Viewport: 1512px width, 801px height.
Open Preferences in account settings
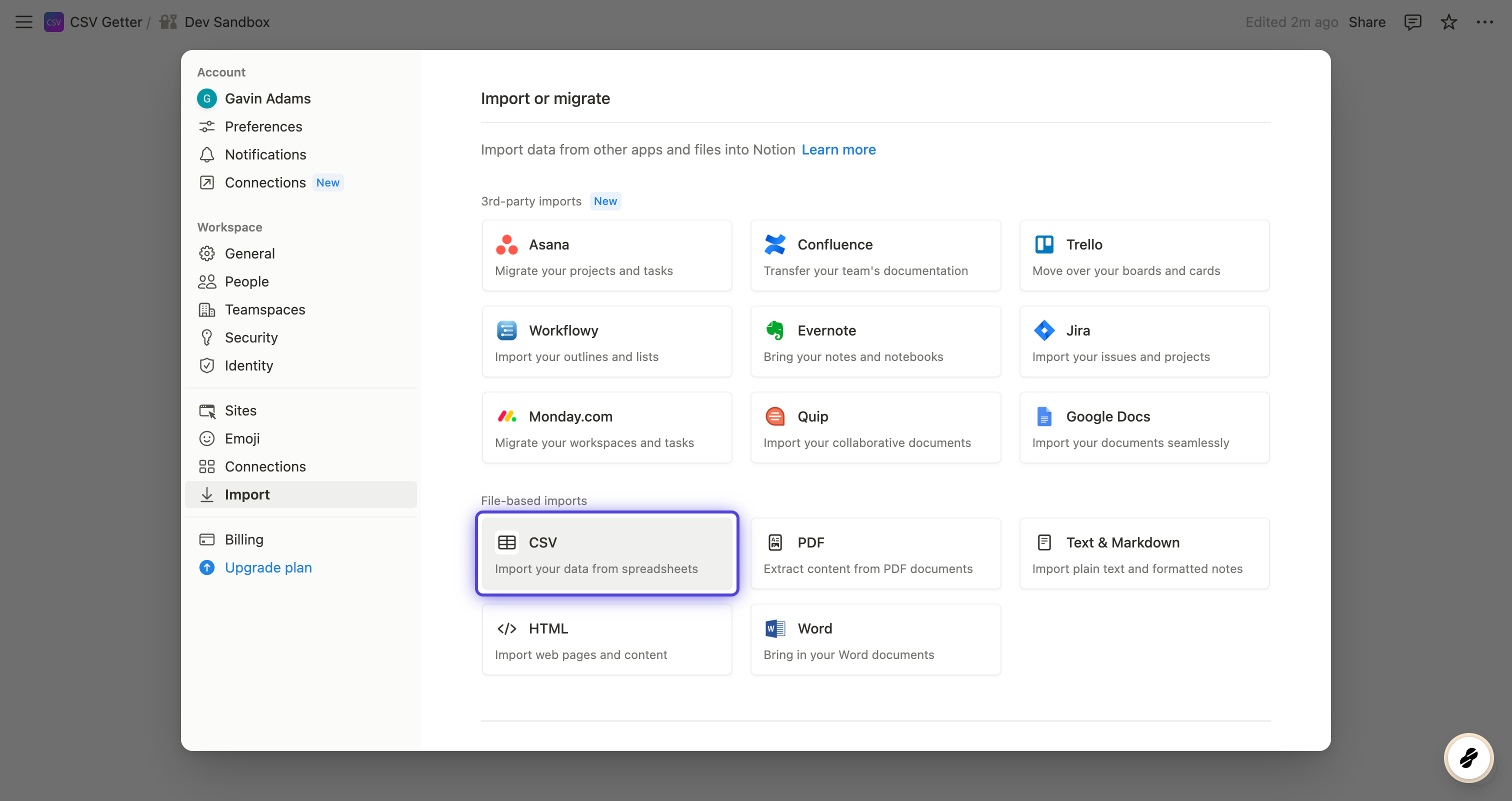tap(263, 127)
